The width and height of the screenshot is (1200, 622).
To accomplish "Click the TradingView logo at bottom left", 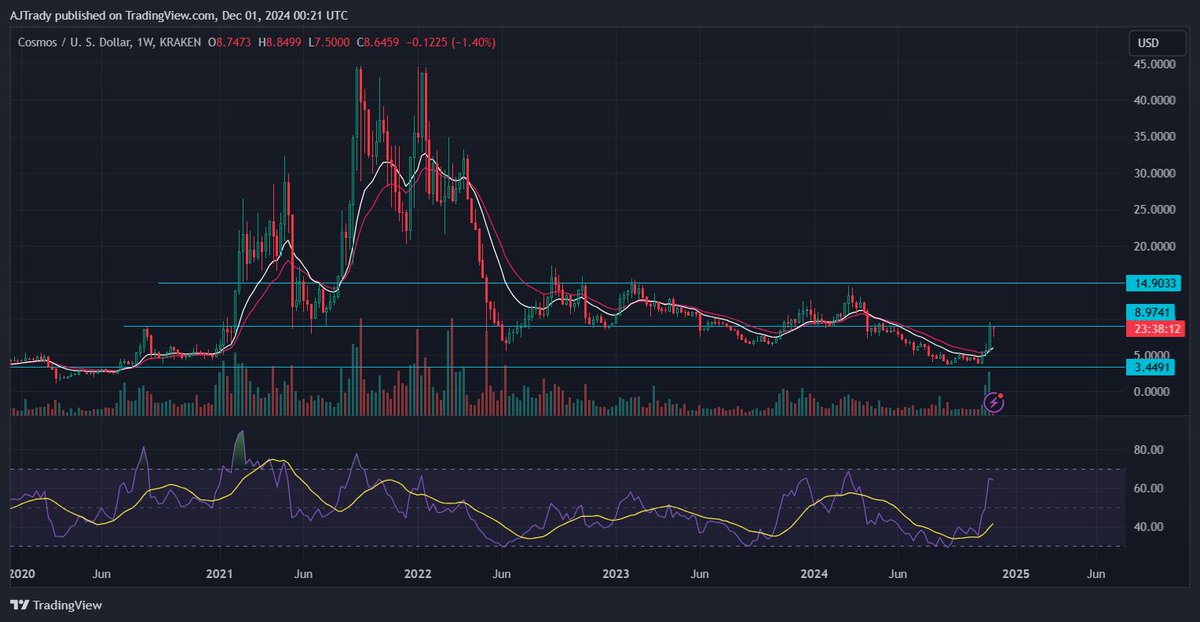I will 56,605.
